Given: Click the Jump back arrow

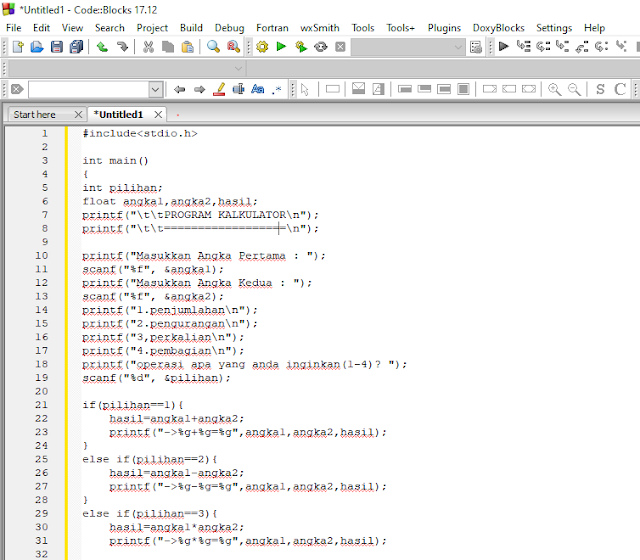Looking at the screenshot, I should click(x=179, y=89).
